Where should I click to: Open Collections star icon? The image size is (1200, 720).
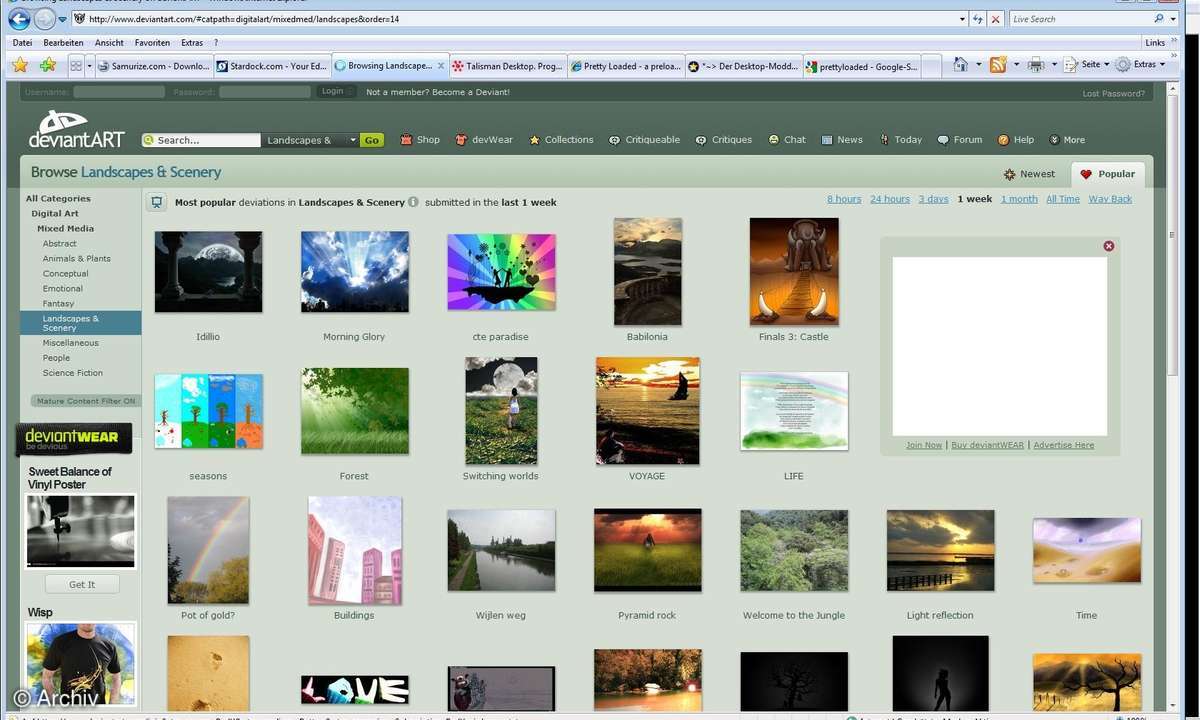[535, 140]
